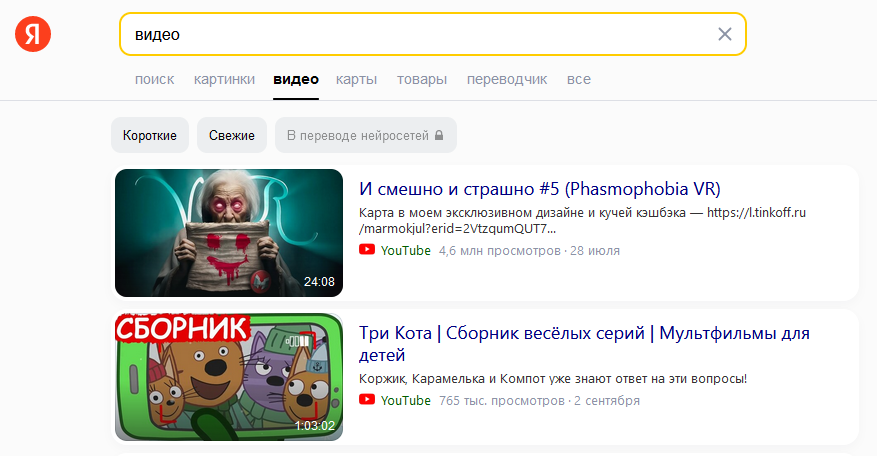Image resolution: width=877 pixels, height=456 pixels.
Task: Click the 24:08 duration badge
Action: pos(319,281)
